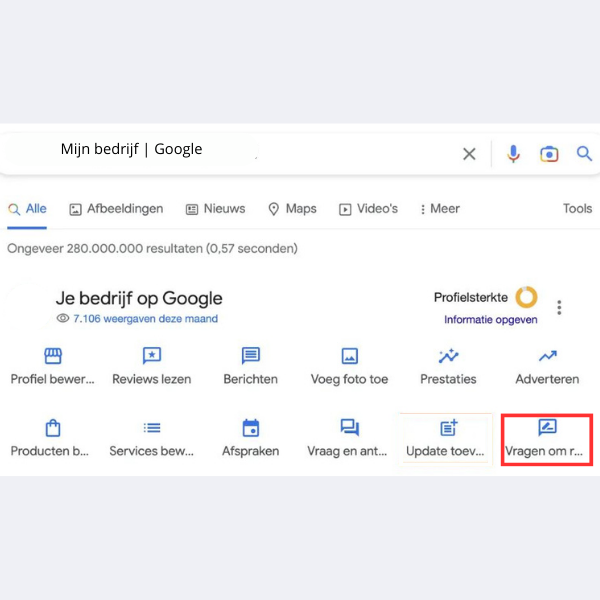
Task: Open the three-dot profile options menu
Action: (x=559, y=307)
